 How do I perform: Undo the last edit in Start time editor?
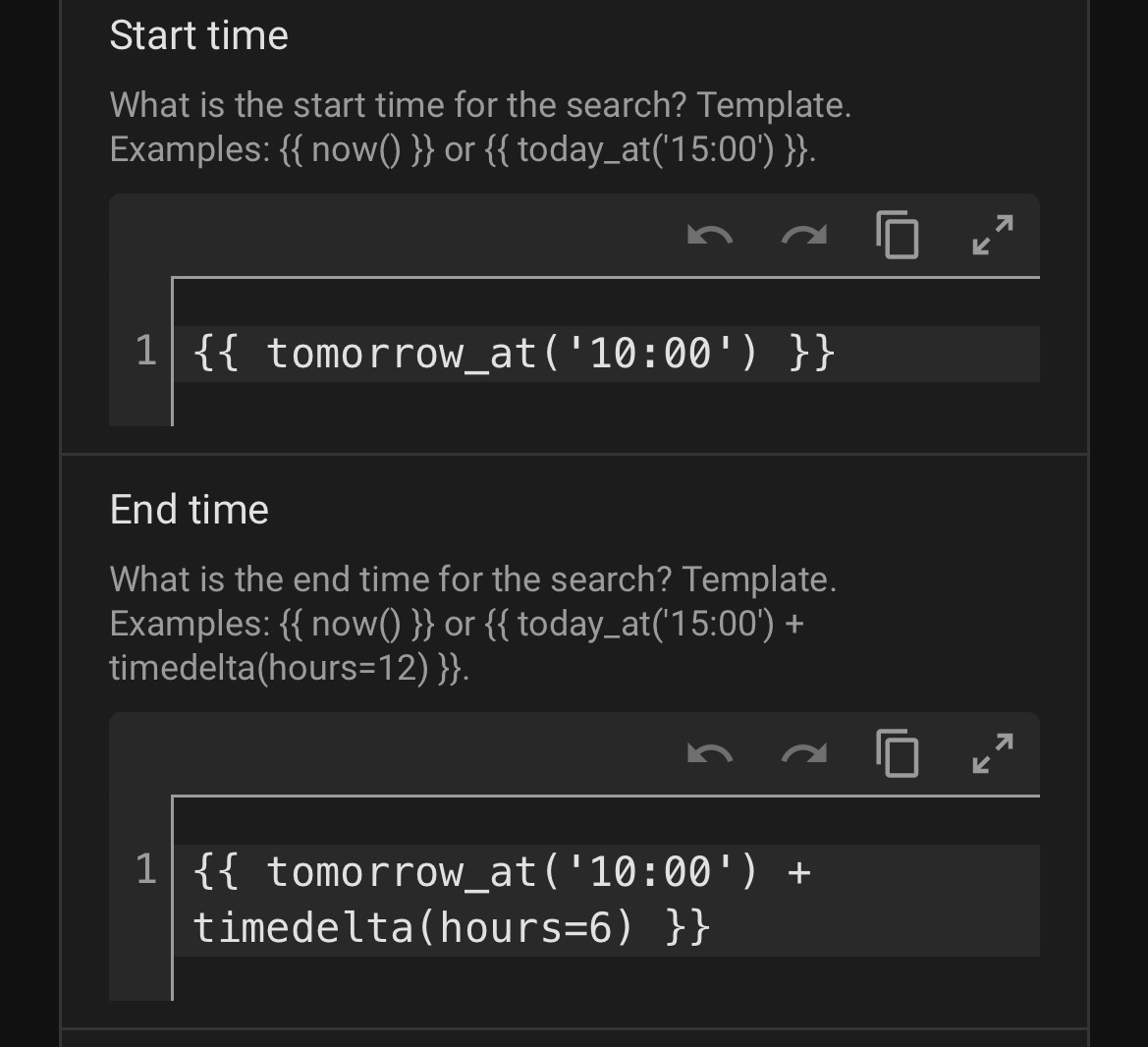(710, 236)
